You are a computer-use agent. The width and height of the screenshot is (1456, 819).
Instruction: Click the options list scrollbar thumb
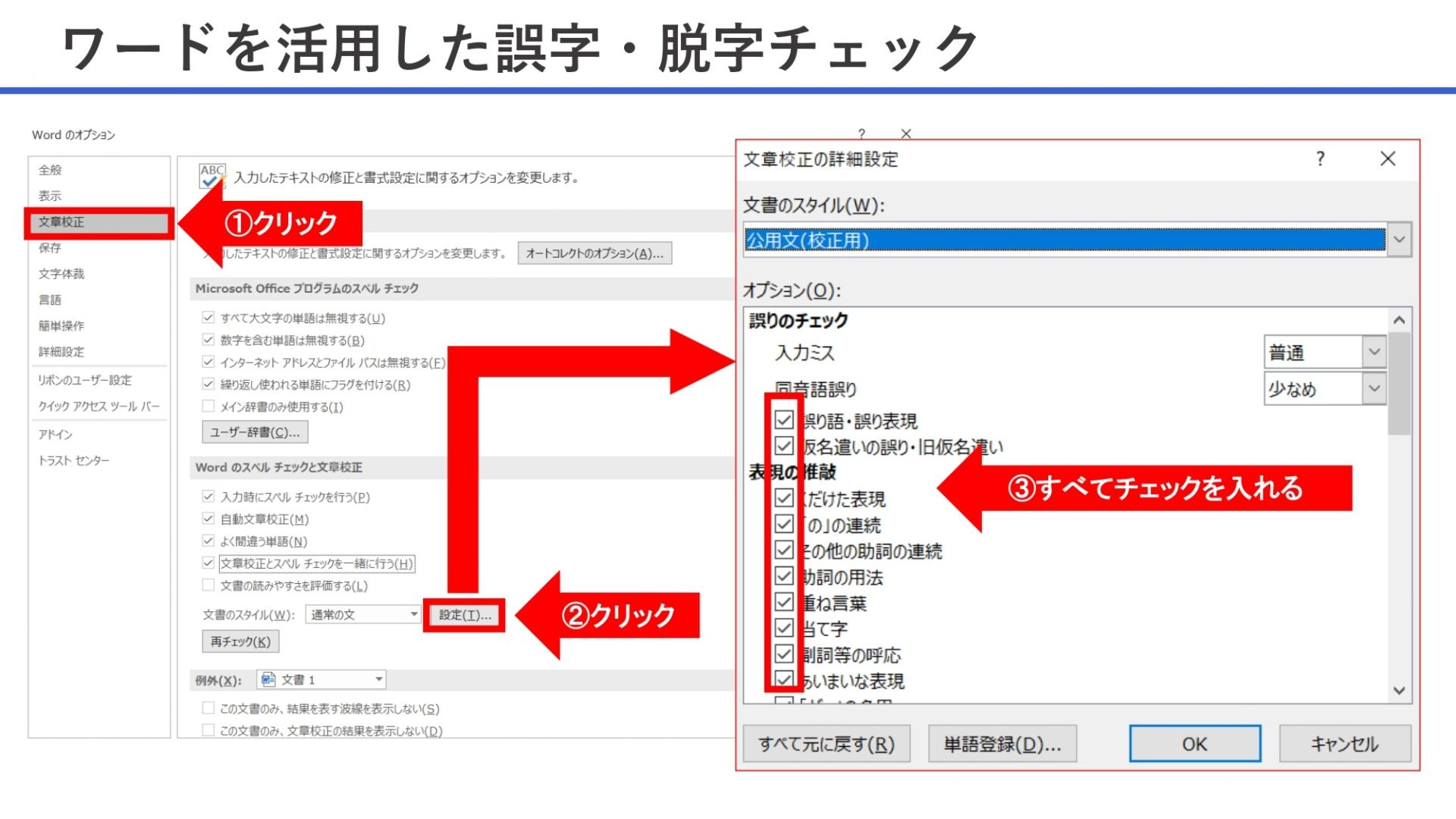click(1399, 384)
